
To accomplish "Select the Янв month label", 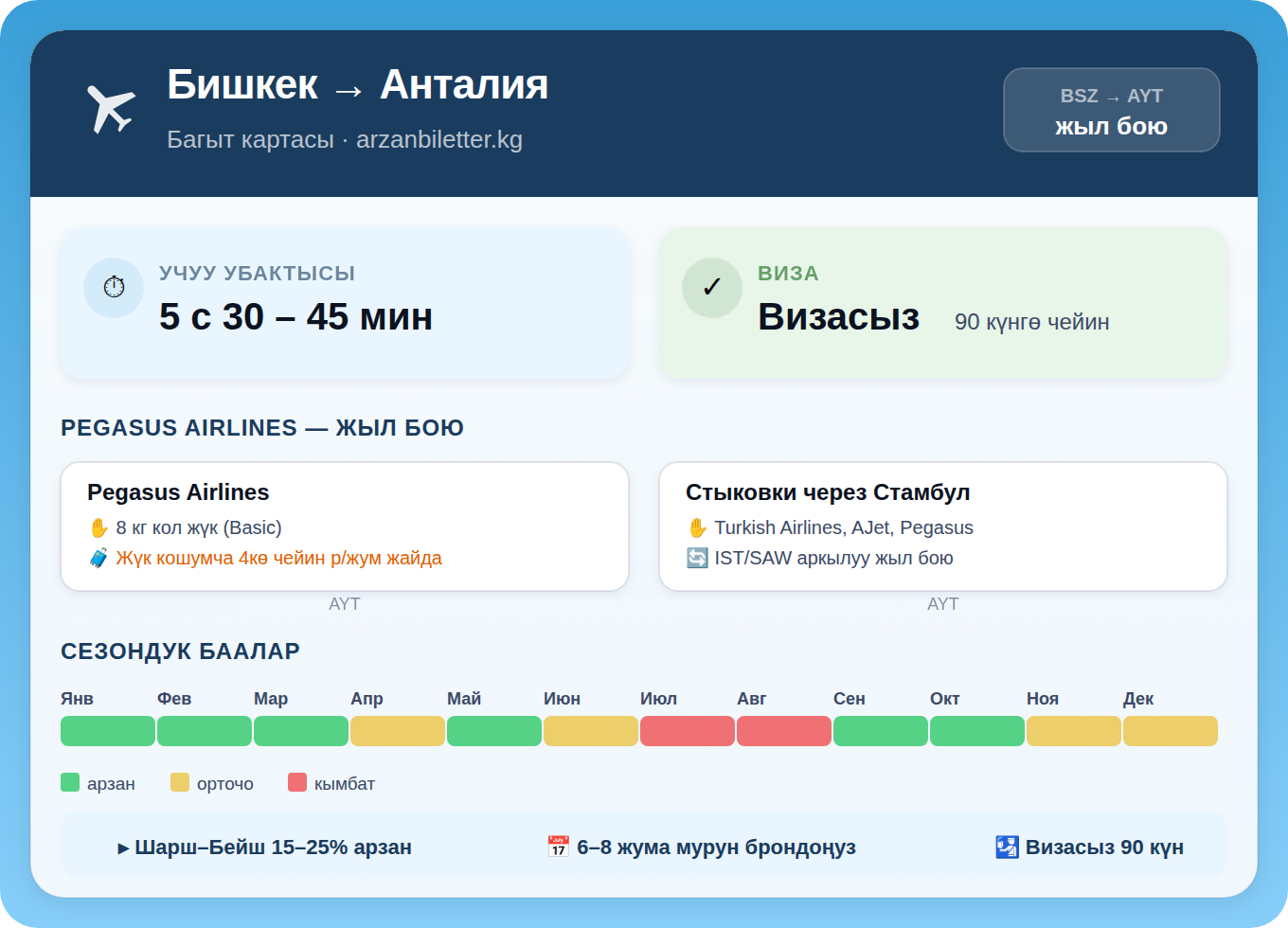I will 78,699.
